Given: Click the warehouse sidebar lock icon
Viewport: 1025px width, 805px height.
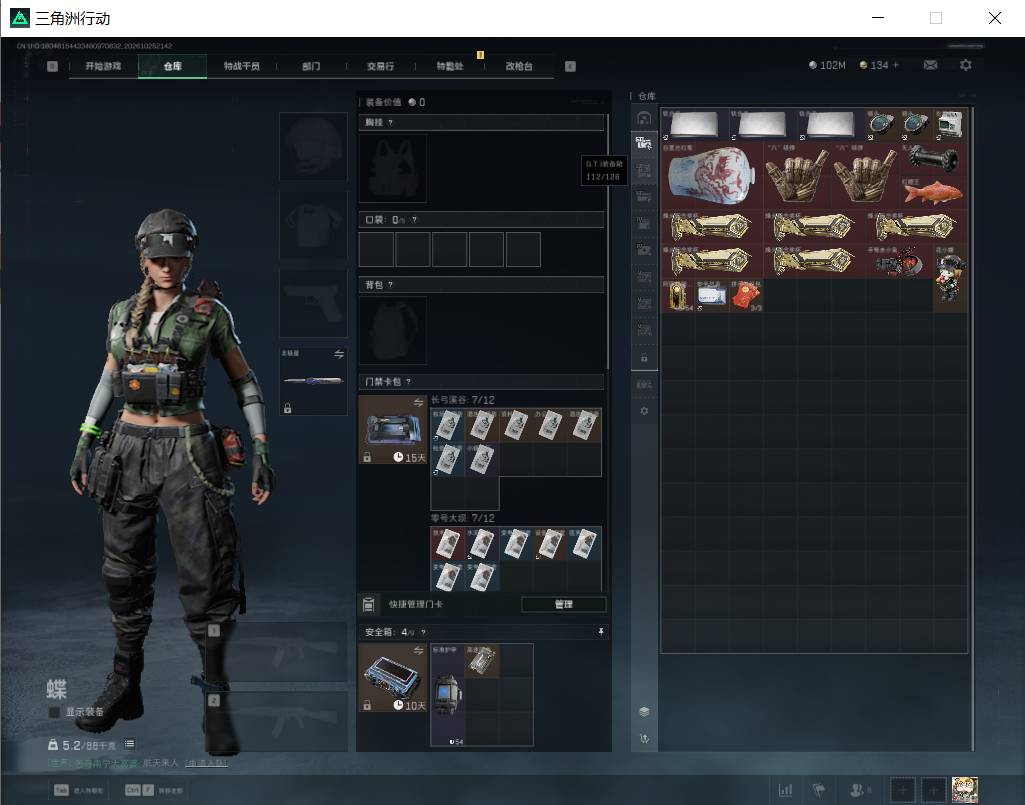Looking at the screenshot, I should click(x=644, y=358).
